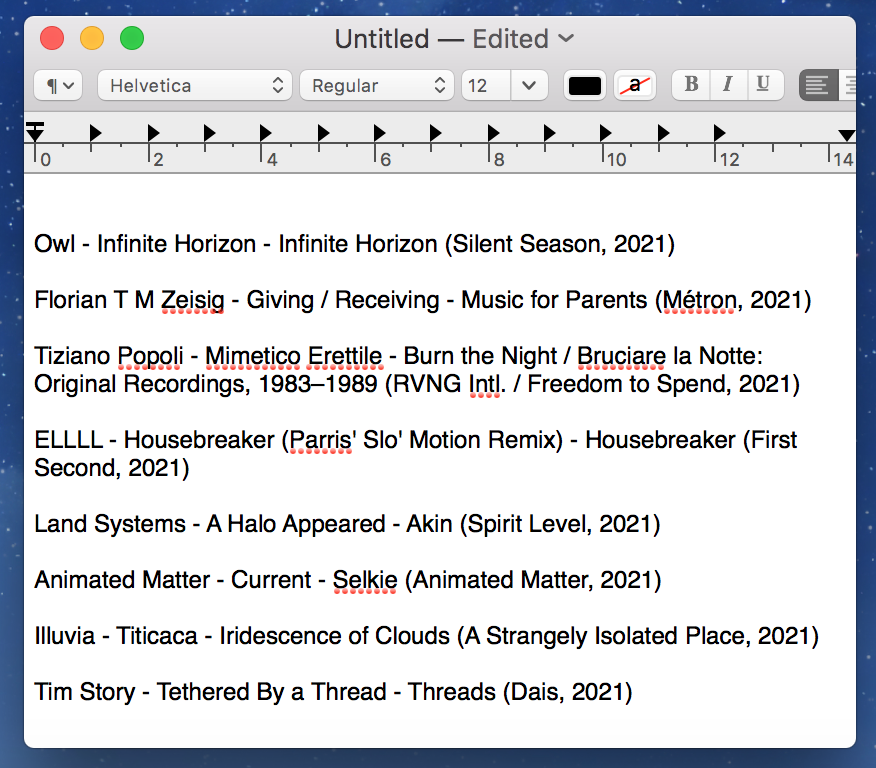Click the tab stop marker at ruler 5
876x768 pixels.
pos(323,133)
